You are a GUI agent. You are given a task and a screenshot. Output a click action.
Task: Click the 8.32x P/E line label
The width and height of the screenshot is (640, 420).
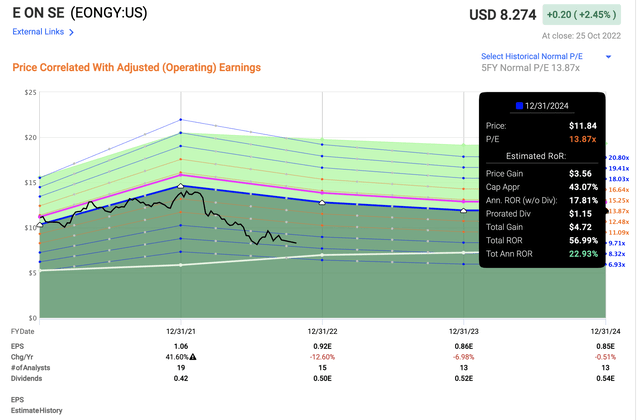[617, 253]
